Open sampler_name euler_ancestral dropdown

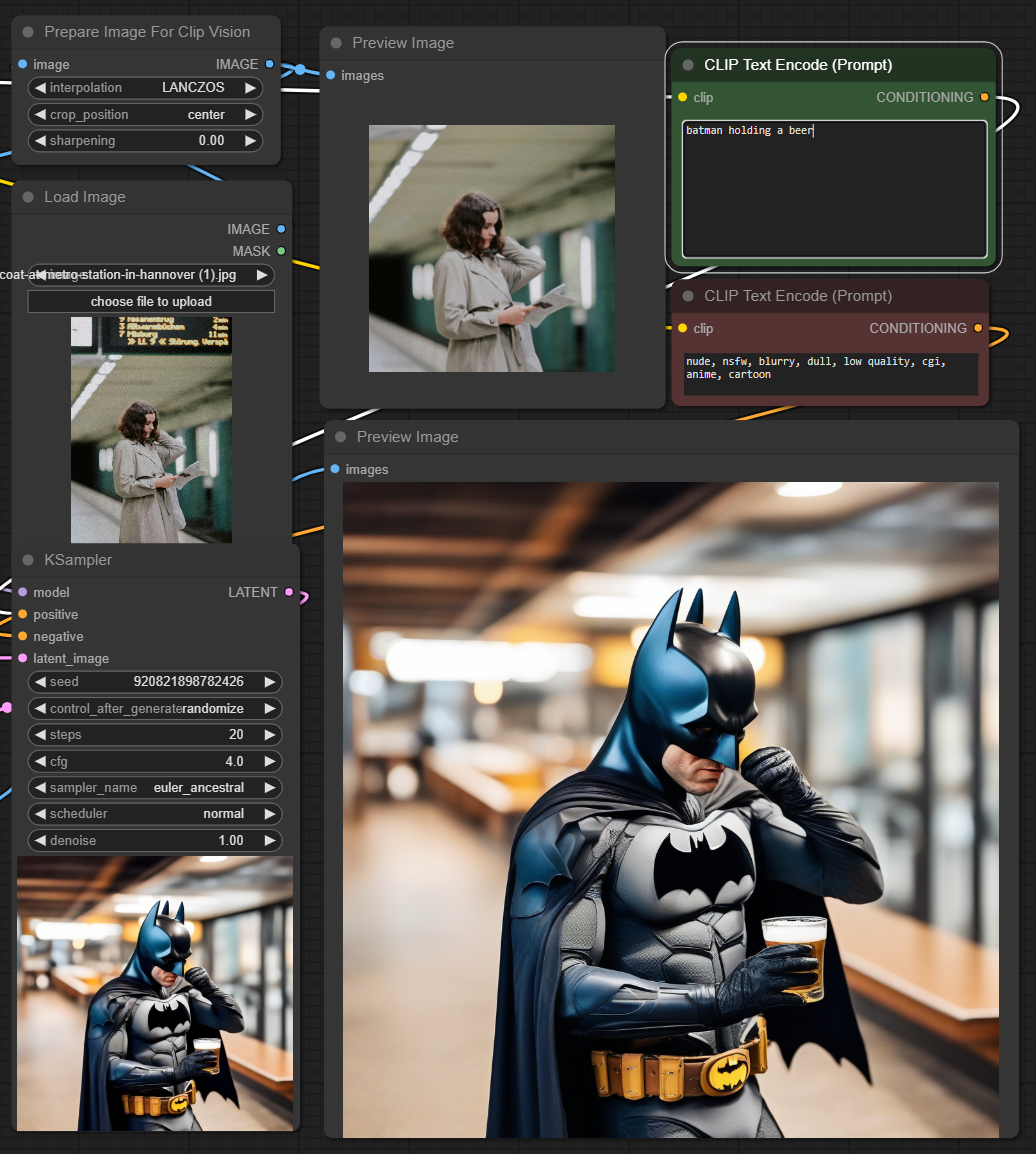click(155, 787)
